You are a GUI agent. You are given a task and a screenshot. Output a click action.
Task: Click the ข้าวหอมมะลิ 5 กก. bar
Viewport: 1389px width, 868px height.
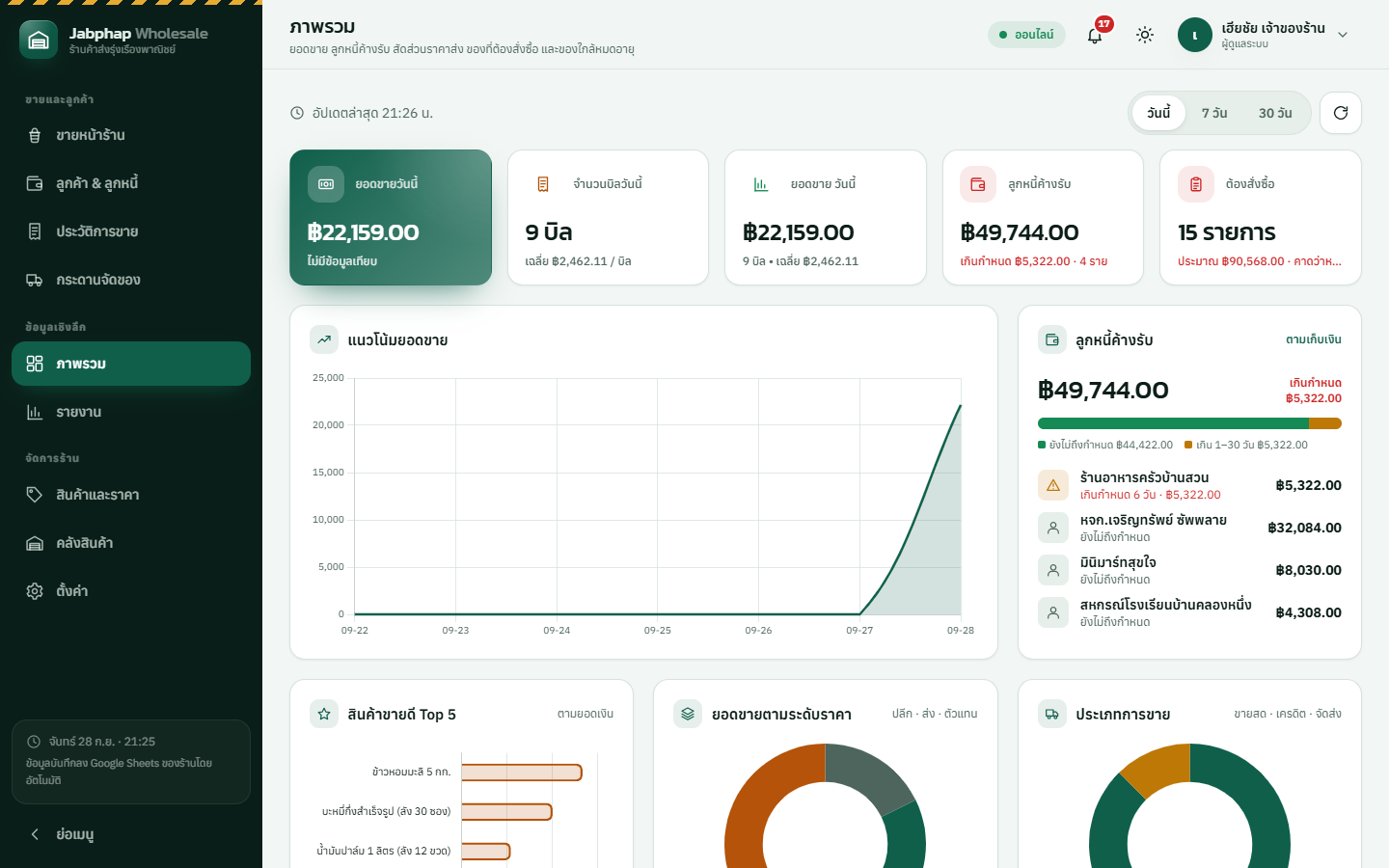coord(522,773)
